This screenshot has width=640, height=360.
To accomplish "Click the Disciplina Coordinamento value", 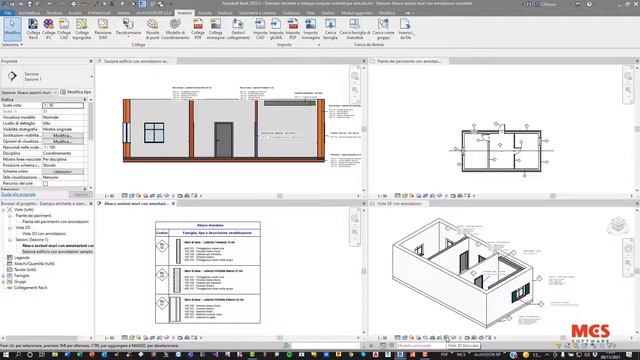I will [63, 153].
